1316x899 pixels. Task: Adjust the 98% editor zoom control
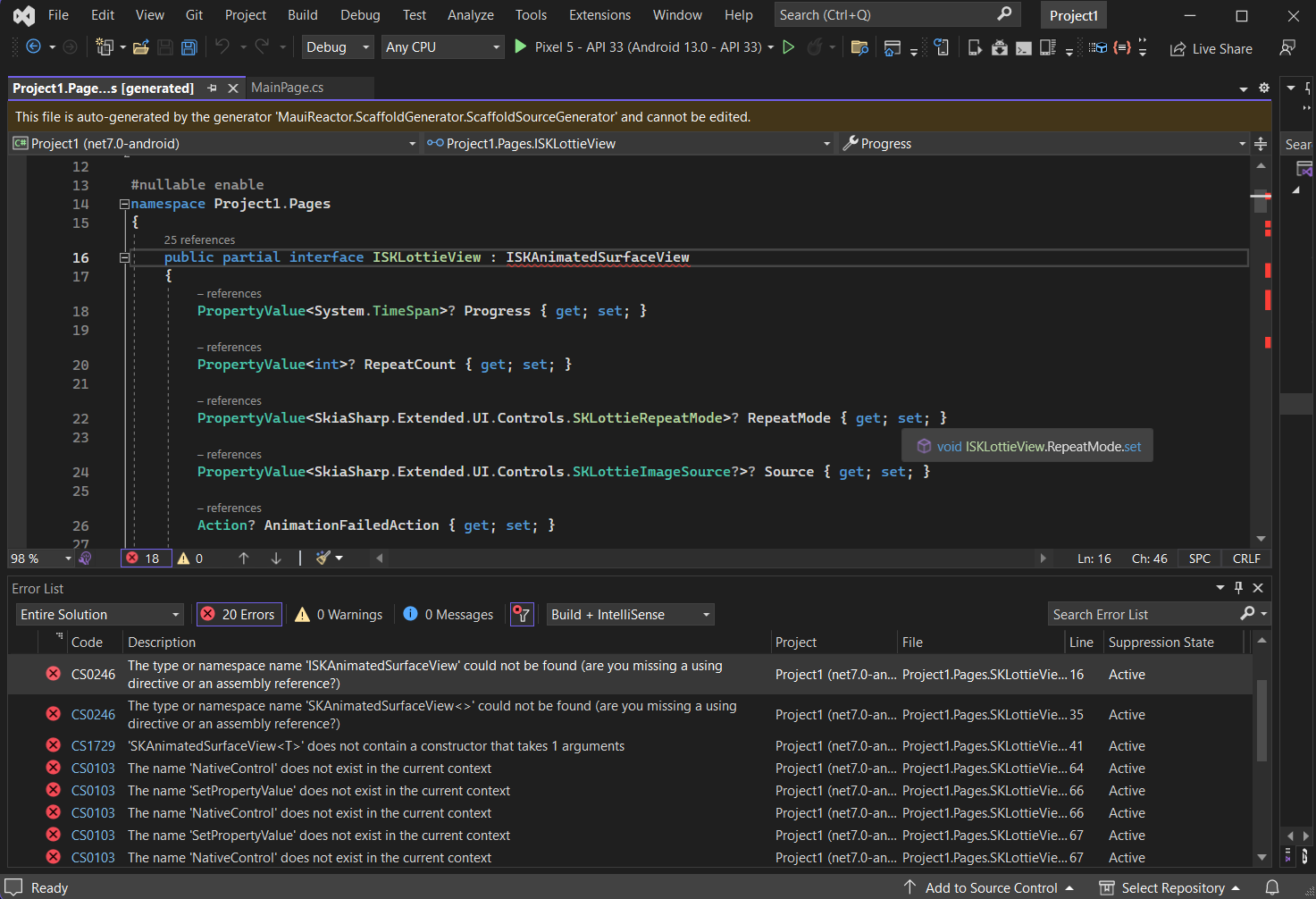pyautogui.click(x=39, y=558)
